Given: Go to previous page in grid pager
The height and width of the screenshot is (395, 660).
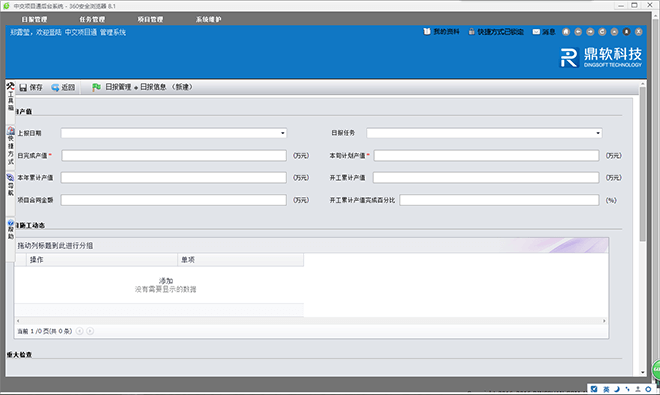Looking at the screenshot, I should 80,331.
